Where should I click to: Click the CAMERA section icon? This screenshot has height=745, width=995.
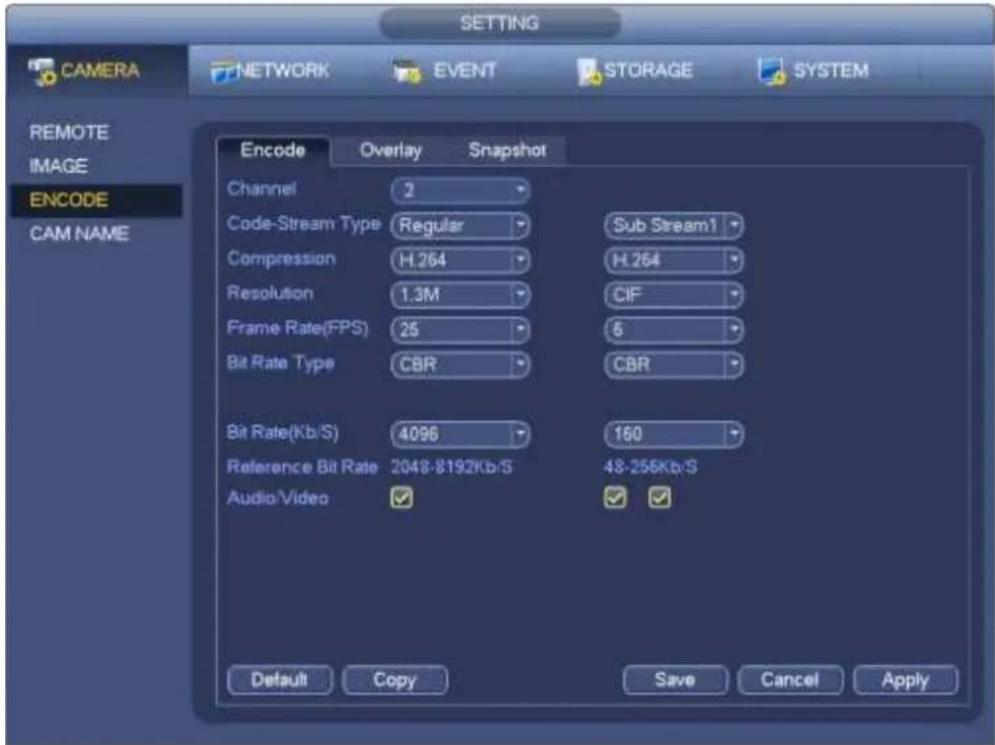pos(43,71)
